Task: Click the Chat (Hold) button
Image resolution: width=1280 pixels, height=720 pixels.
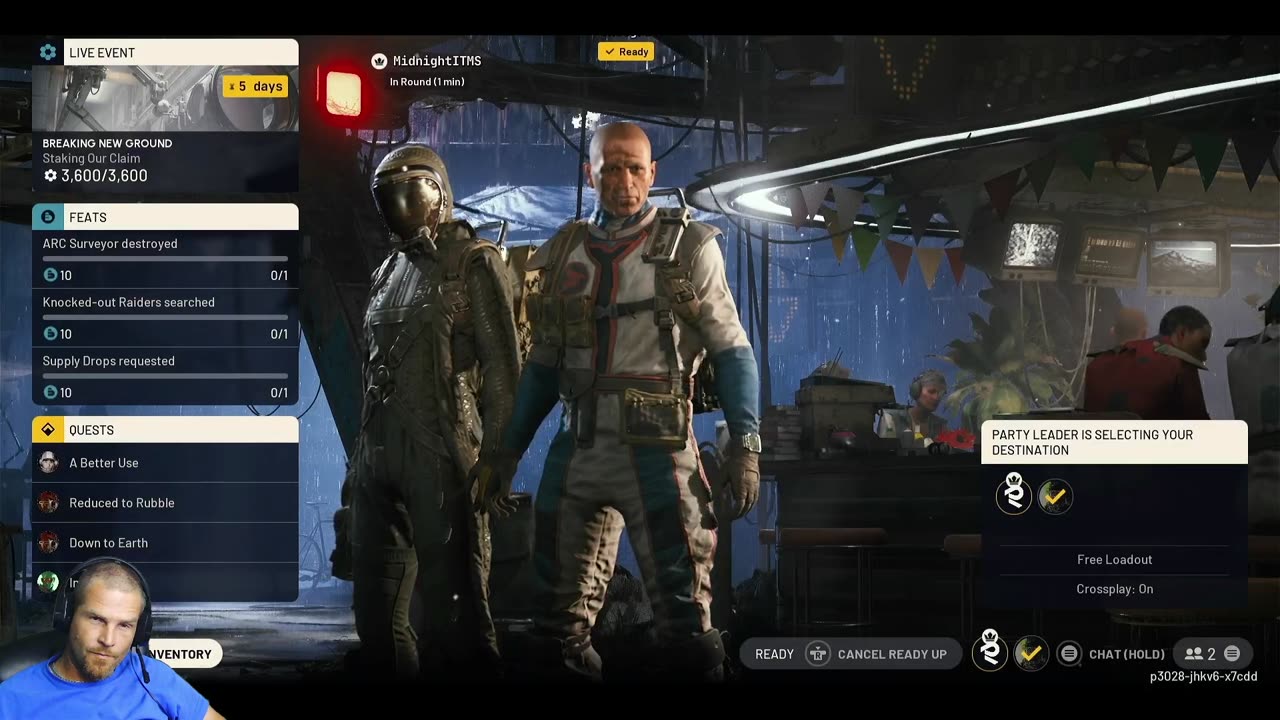Action: (x=1113, y=654)
